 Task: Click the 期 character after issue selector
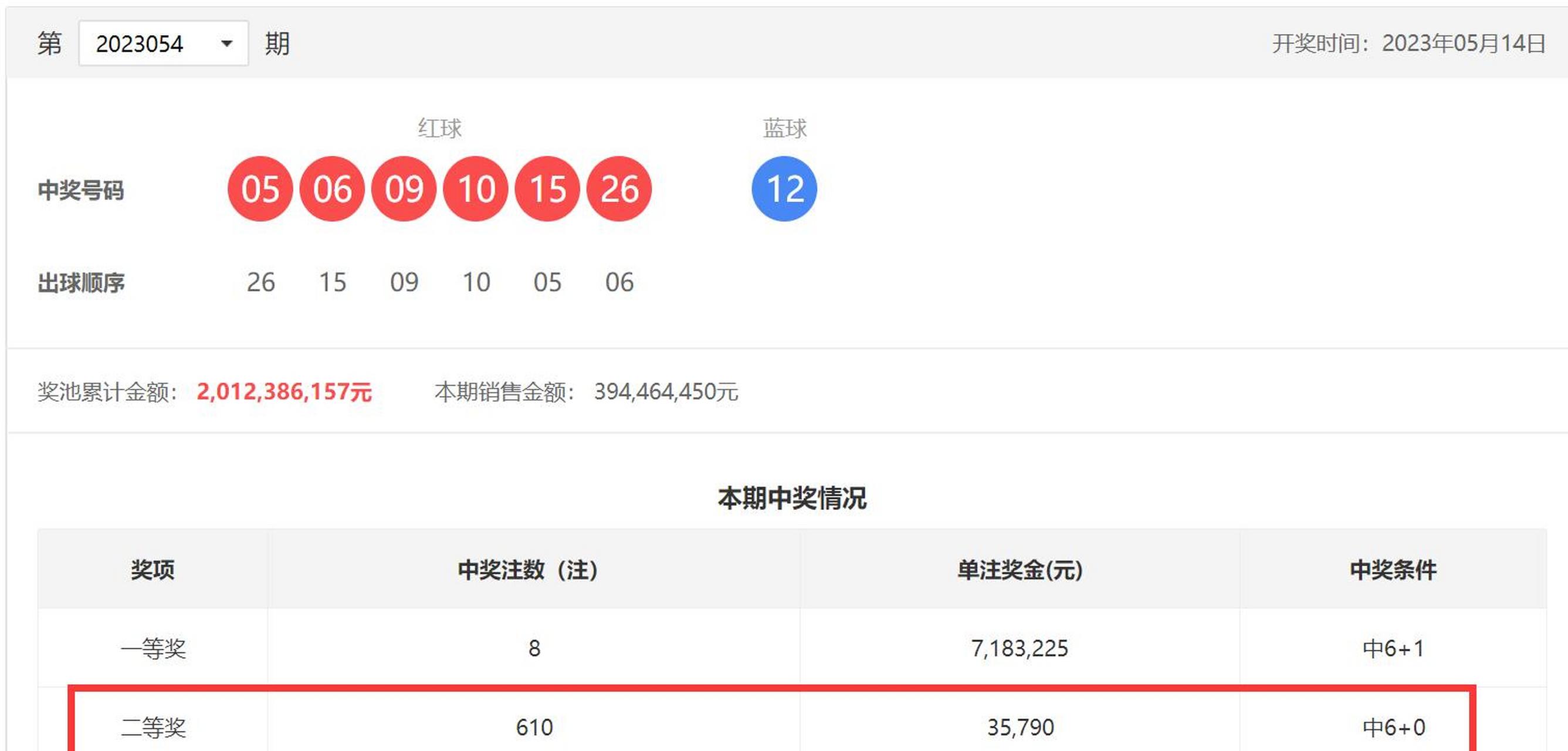(x=277, y=44)
